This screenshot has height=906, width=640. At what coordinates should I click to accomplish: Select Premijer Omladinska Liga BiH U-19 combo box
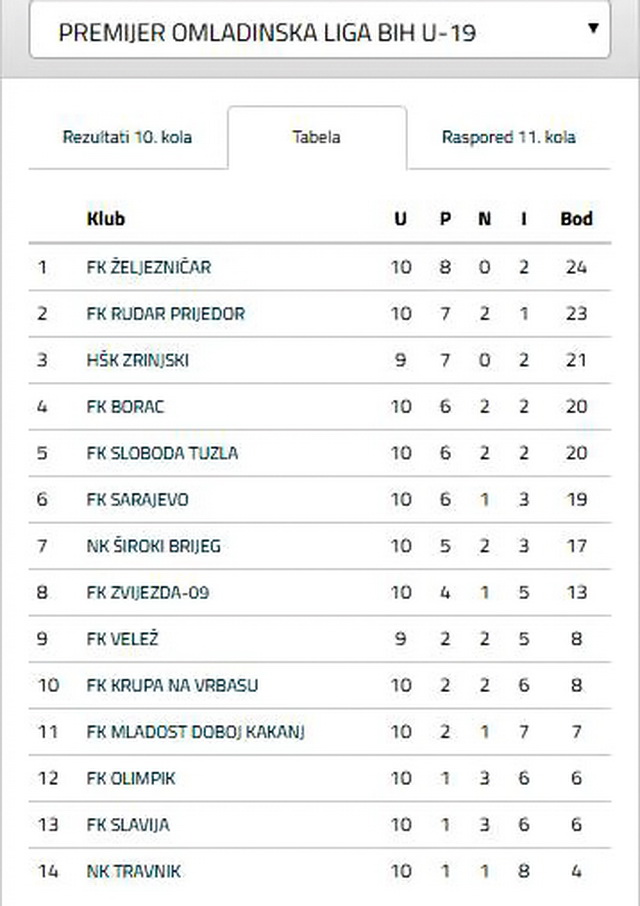pyautogui.click(x=319, y=29)
